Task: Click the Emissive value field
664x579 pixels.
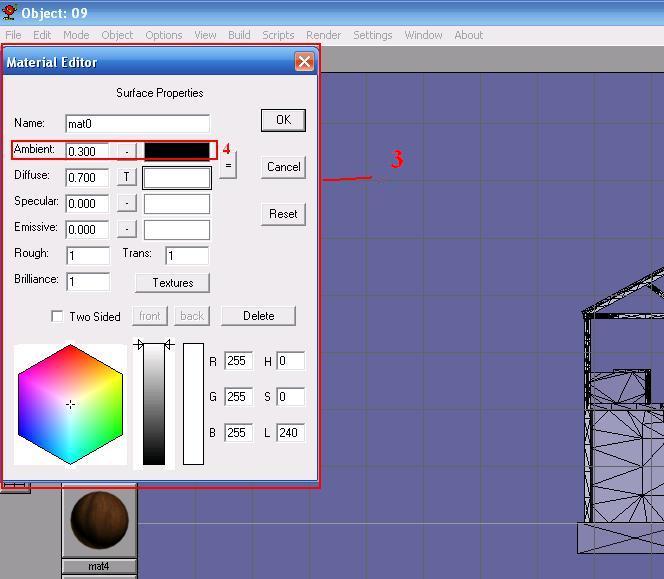Action: [87, 230]
